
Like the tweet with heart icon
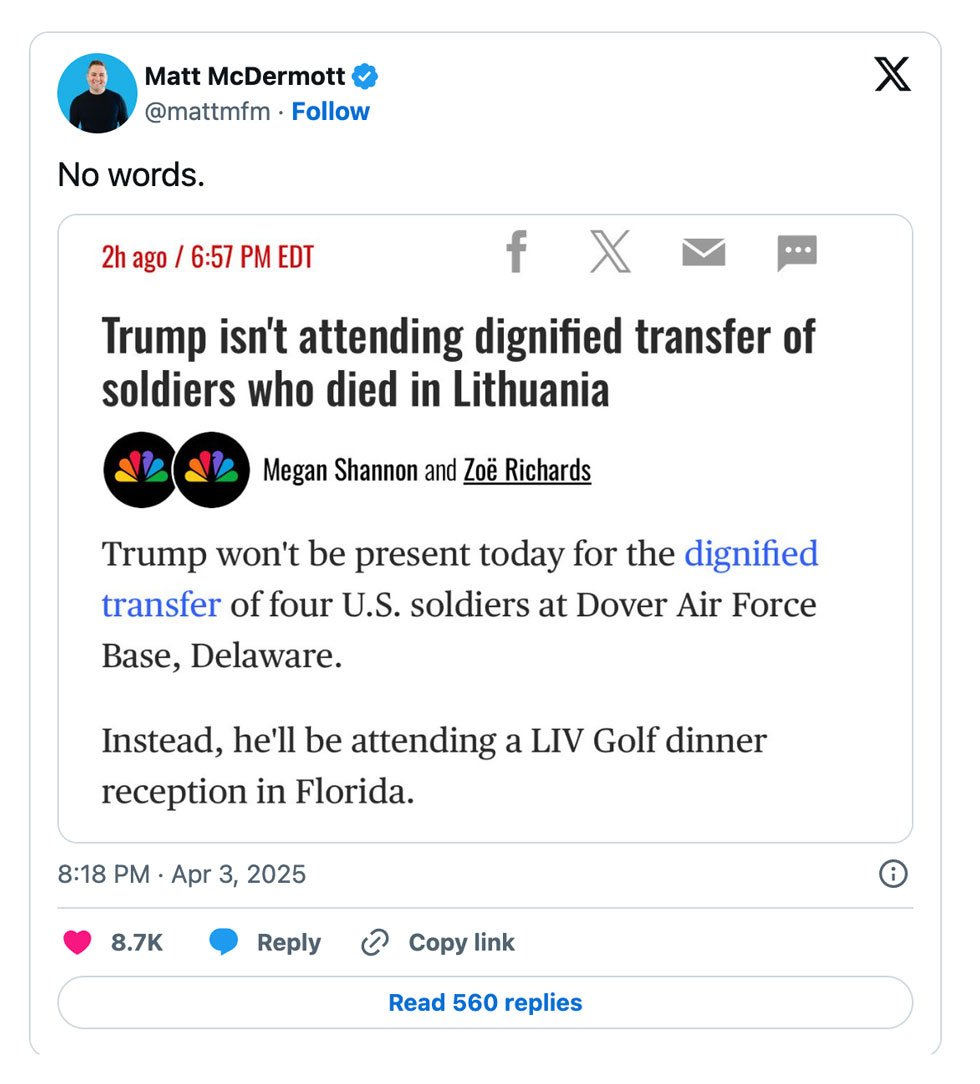pyautogui.click(x=77, y=942)
